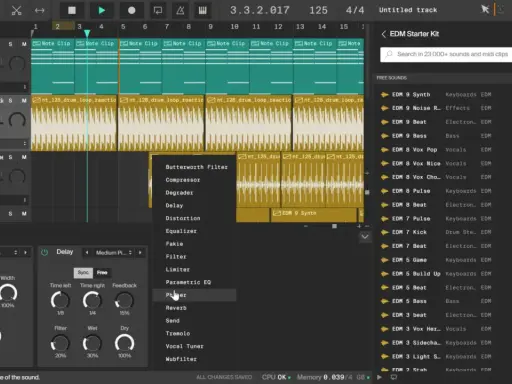Click the Delay Wet knob

click(x=92, y=343)
